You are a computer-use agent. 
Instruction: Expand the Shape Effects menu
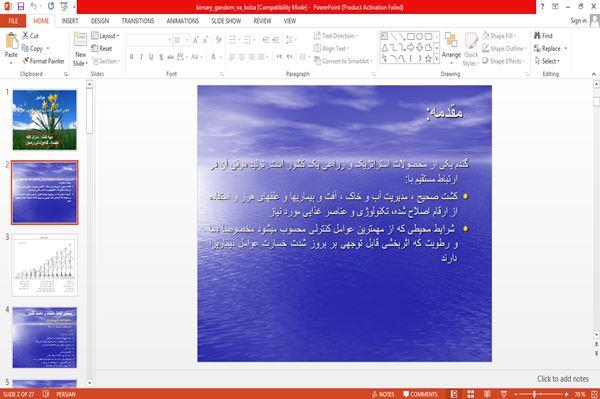click(504, 61)
